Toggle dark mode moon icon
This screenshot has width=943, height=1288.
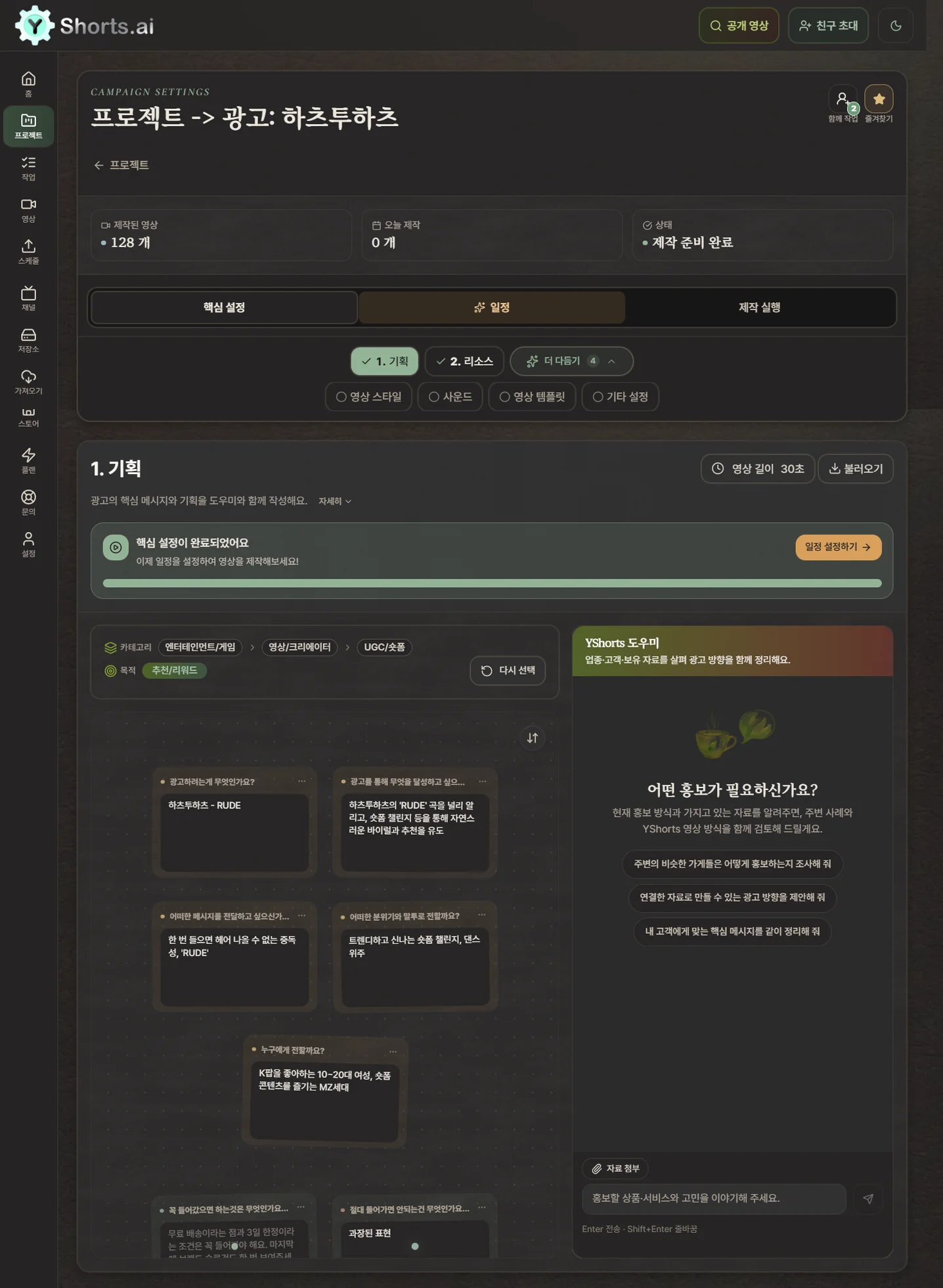[896, 26]
